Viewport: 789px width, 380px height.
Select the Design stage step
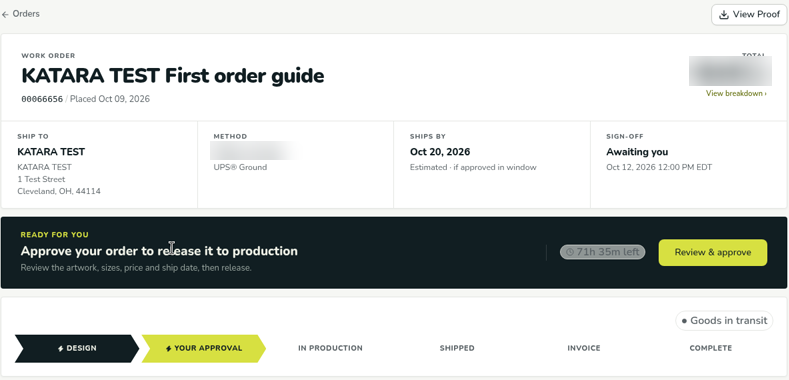[x=76, y=348]
